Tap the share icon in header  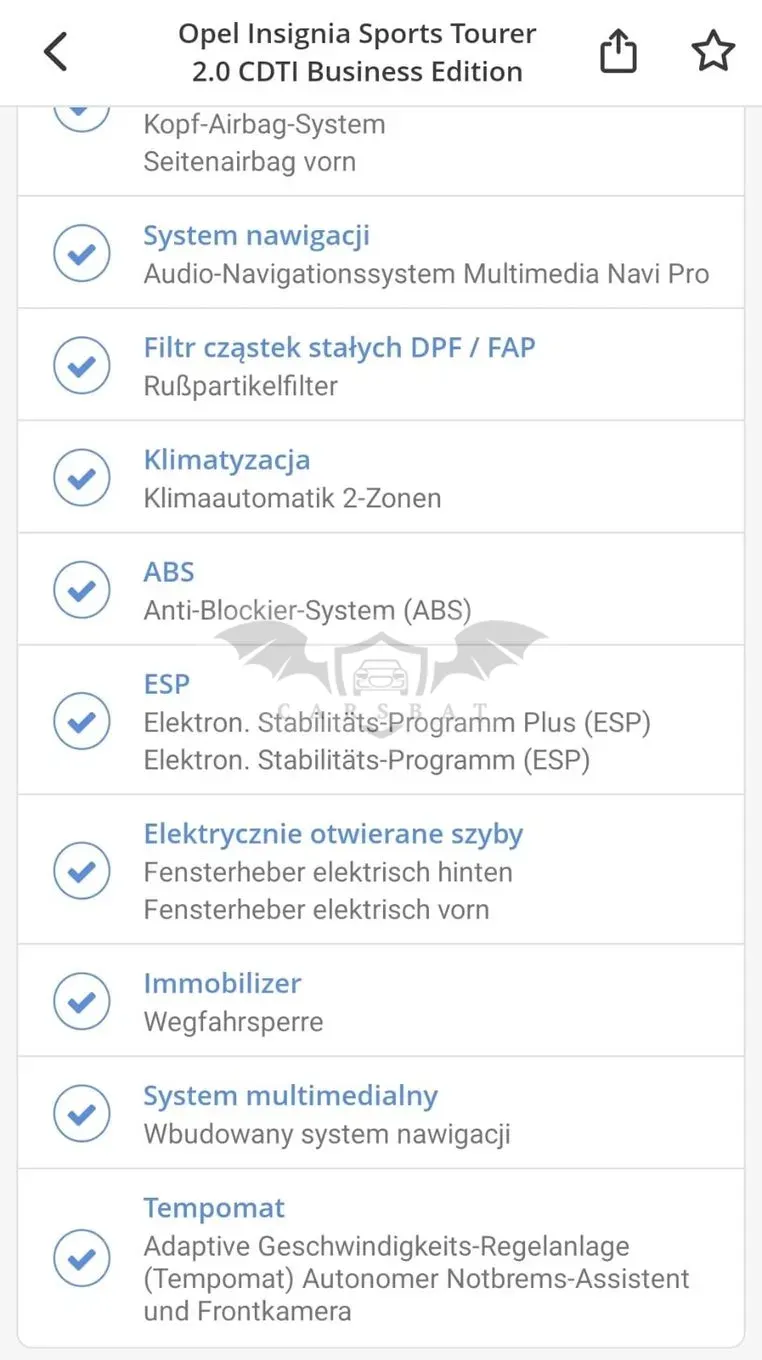click(618, 51)
